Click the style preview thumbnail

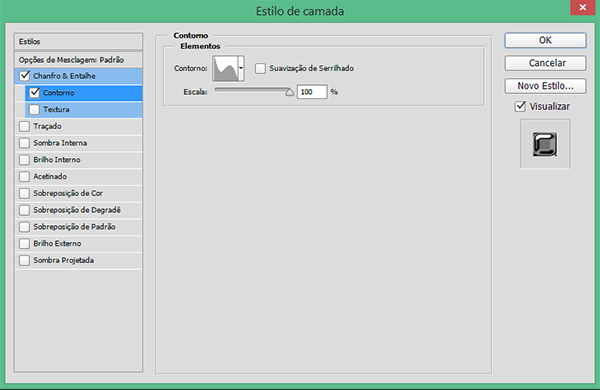545,144
